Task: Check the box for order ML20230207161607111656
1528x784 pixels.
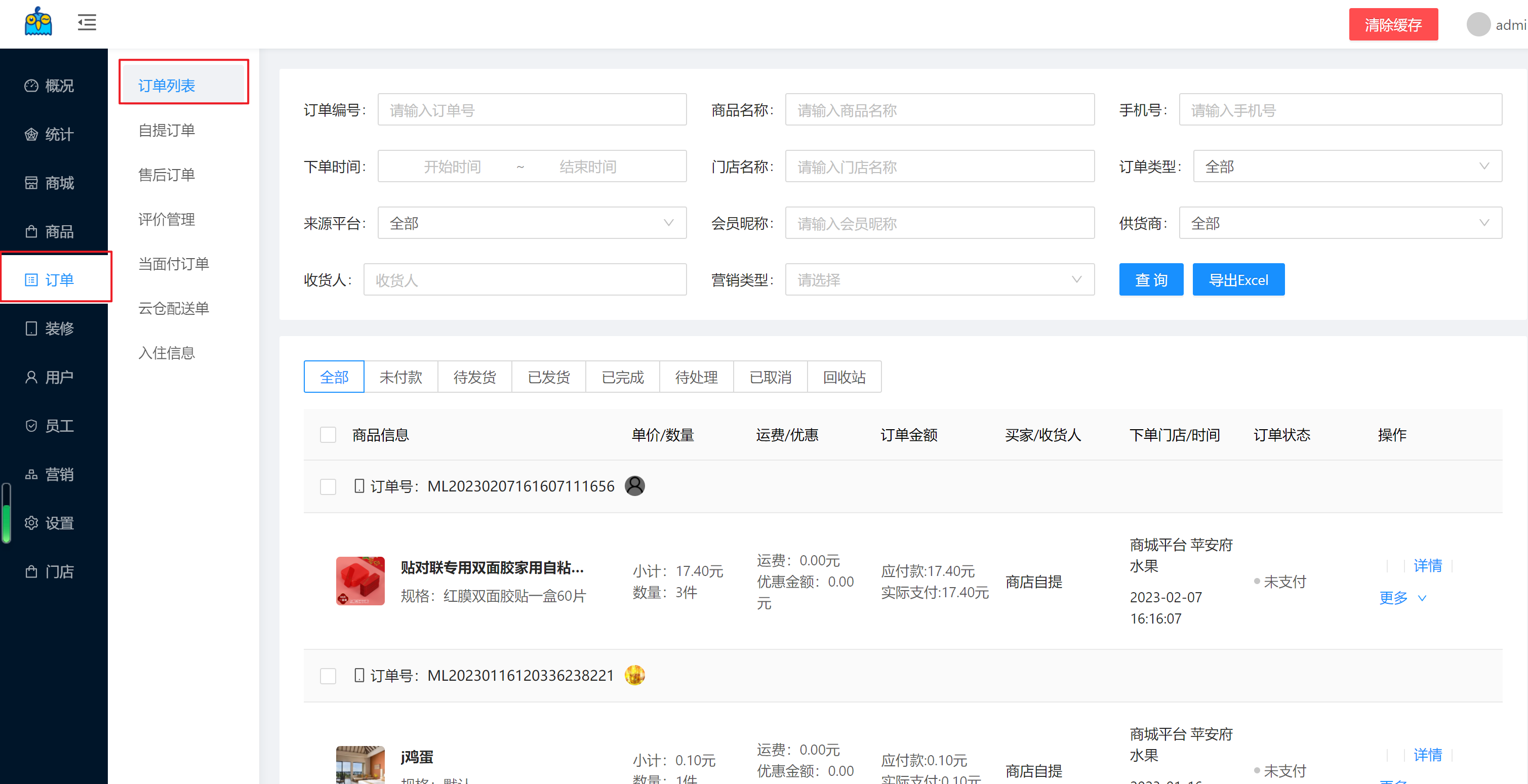Action: [x=328, y=486]
